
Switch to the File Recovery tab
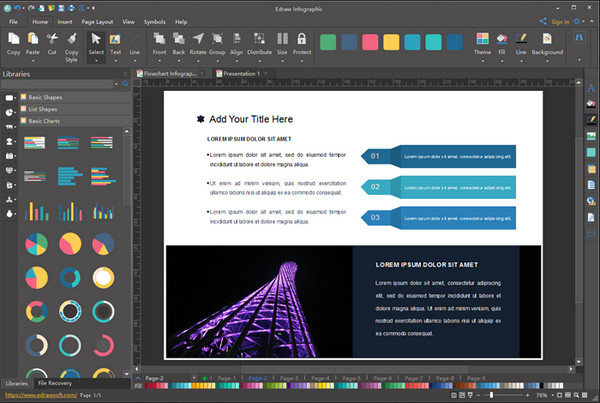57,383
